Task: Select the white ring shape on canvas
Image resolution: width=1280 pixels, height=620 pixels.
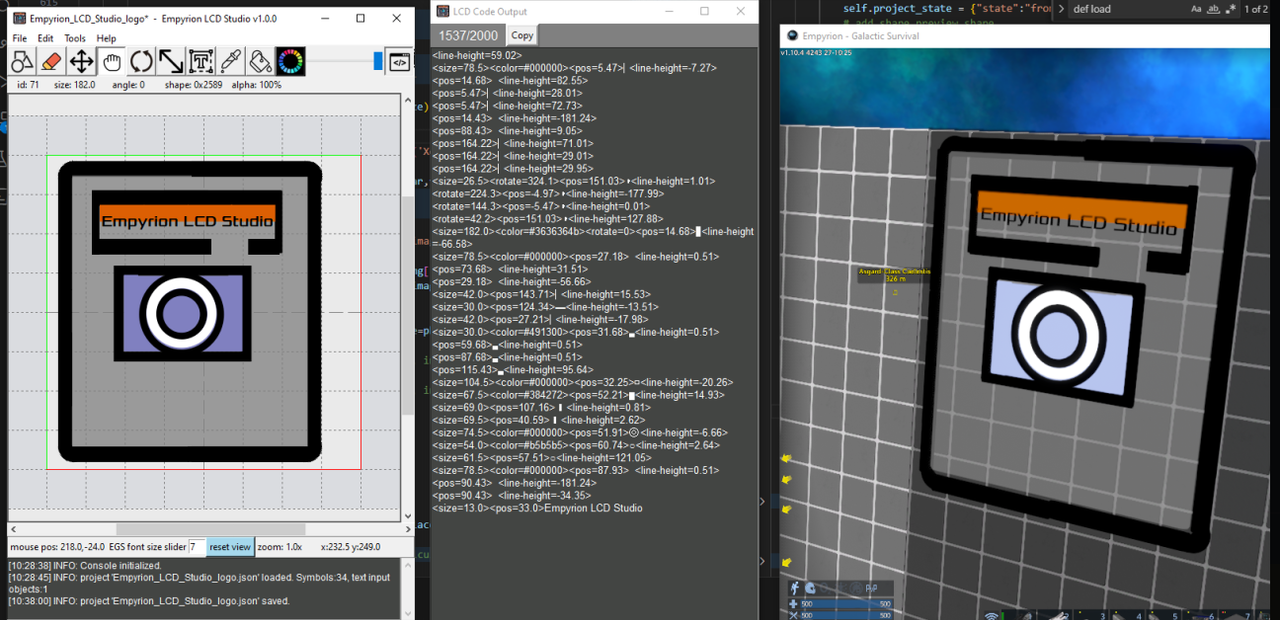Action: (183, 313)
